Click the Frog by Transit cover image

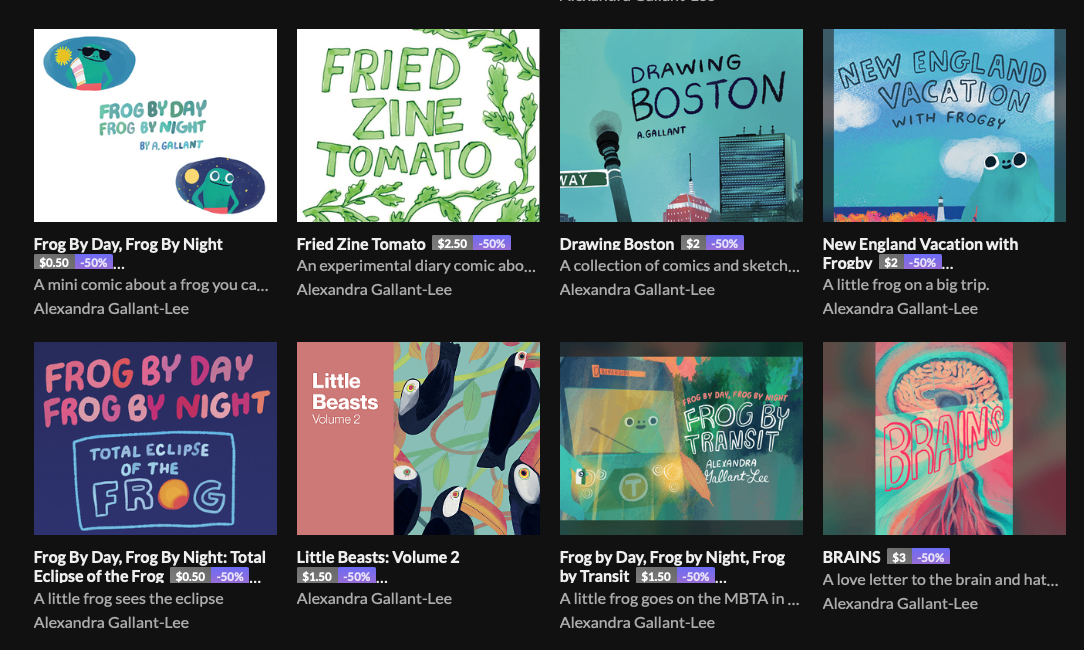pyautogui.click(x=681, y=438)
